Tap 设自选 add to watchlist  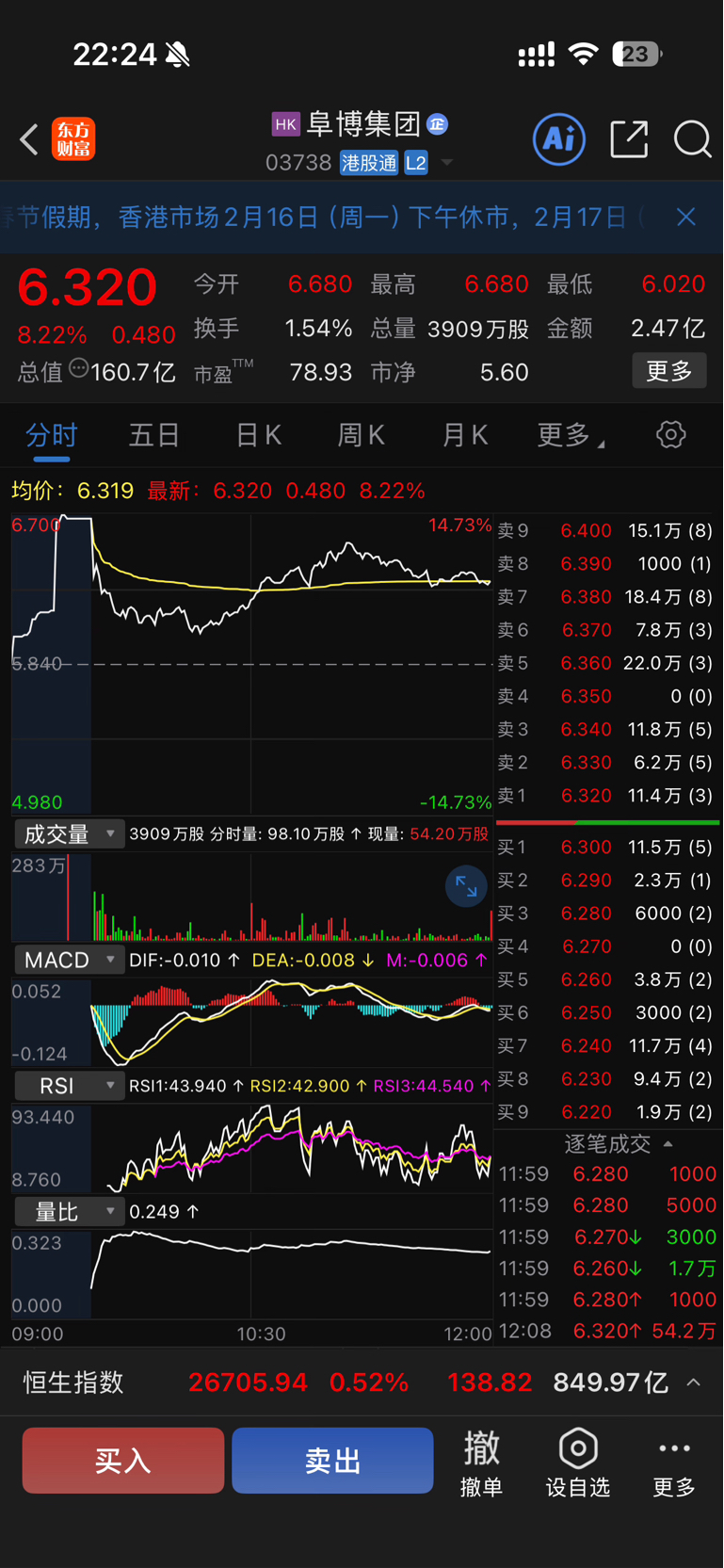click(x=578, y=1462)
